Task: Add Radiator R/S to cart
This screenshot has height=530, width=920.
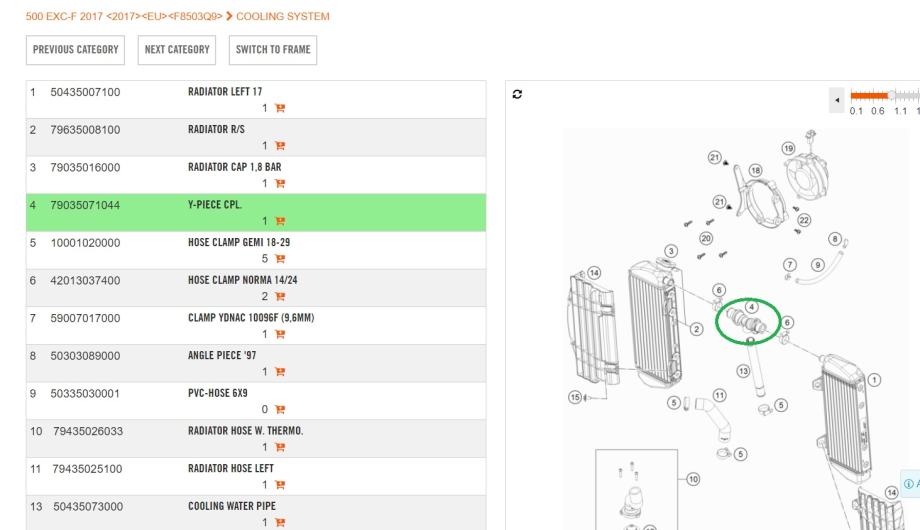Action: click(x=280, y=146)
